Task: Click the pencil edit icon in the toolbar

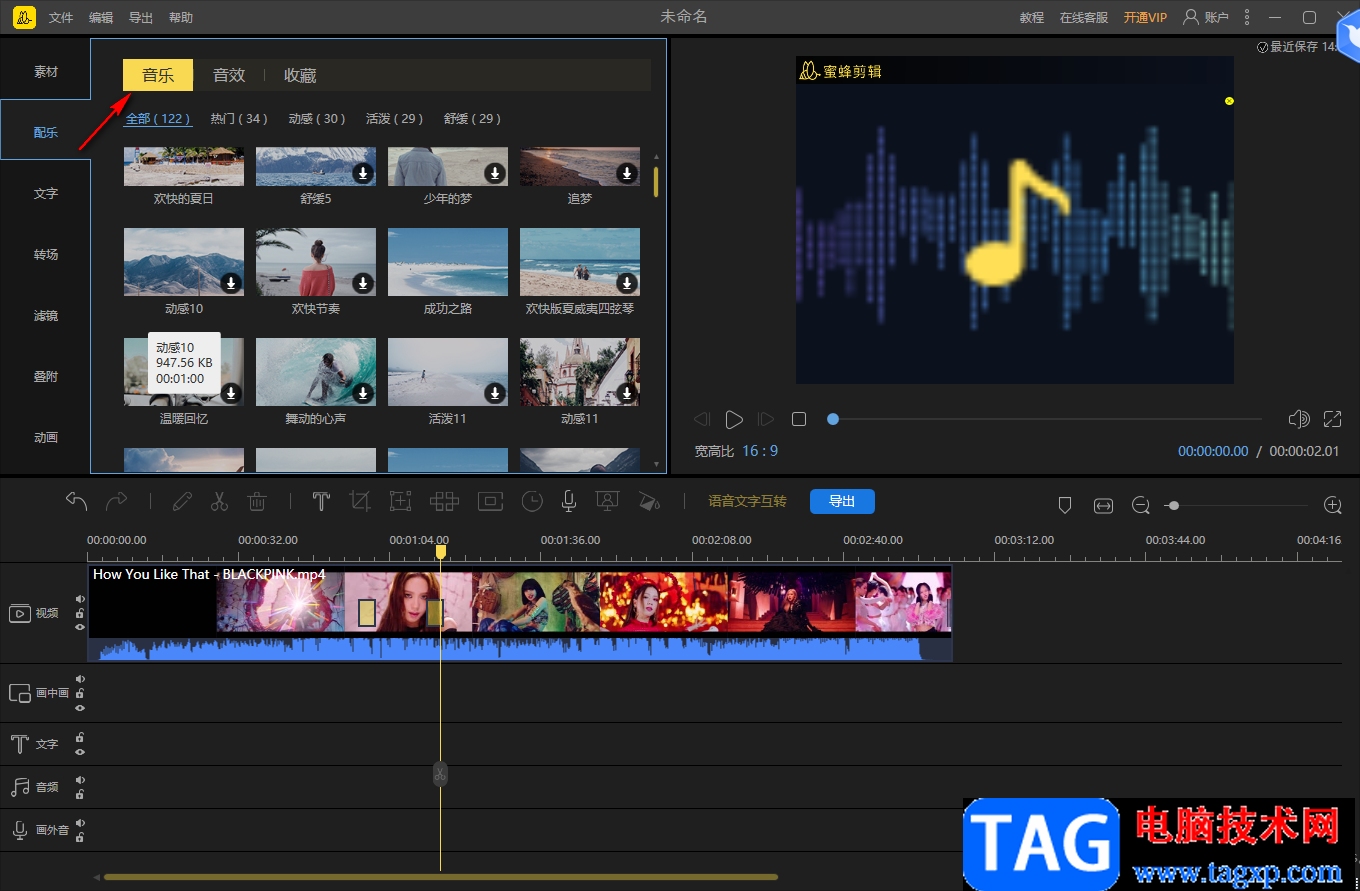Action: 181,501
